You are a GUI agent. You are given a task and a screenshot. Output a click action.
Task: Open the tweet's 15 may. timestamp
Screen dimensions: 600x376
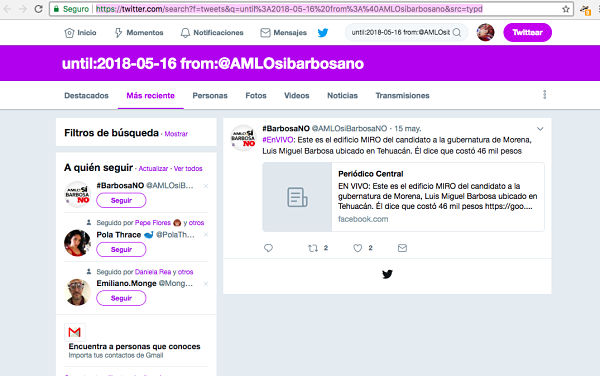point(408,129)
